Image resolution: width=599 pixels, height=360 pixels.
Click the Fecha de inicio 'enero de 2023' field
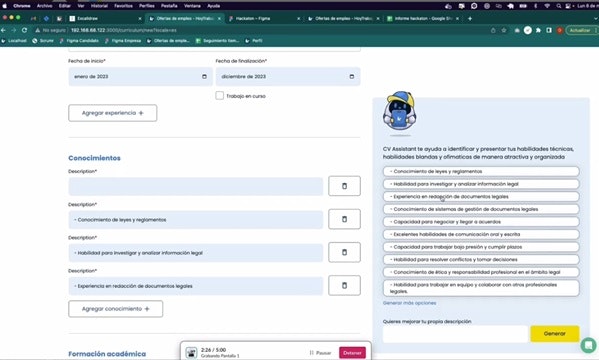[141, 76]
